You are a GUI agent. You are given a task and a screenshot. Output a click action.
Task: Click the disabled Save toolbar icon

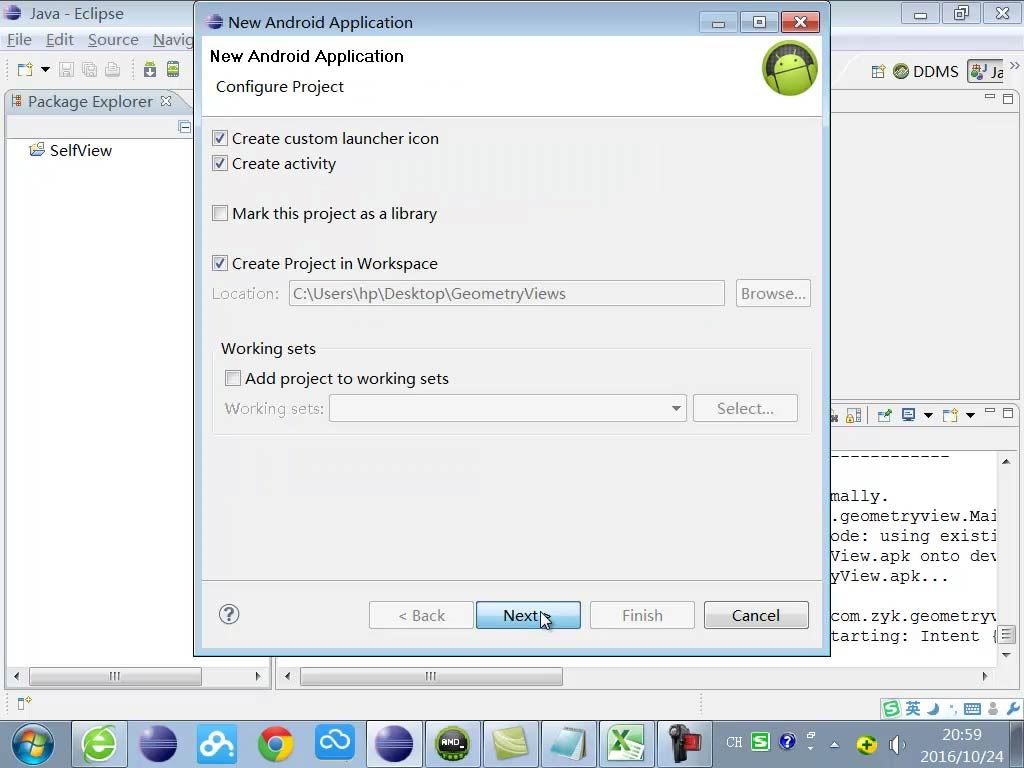[x=66, y=69]
